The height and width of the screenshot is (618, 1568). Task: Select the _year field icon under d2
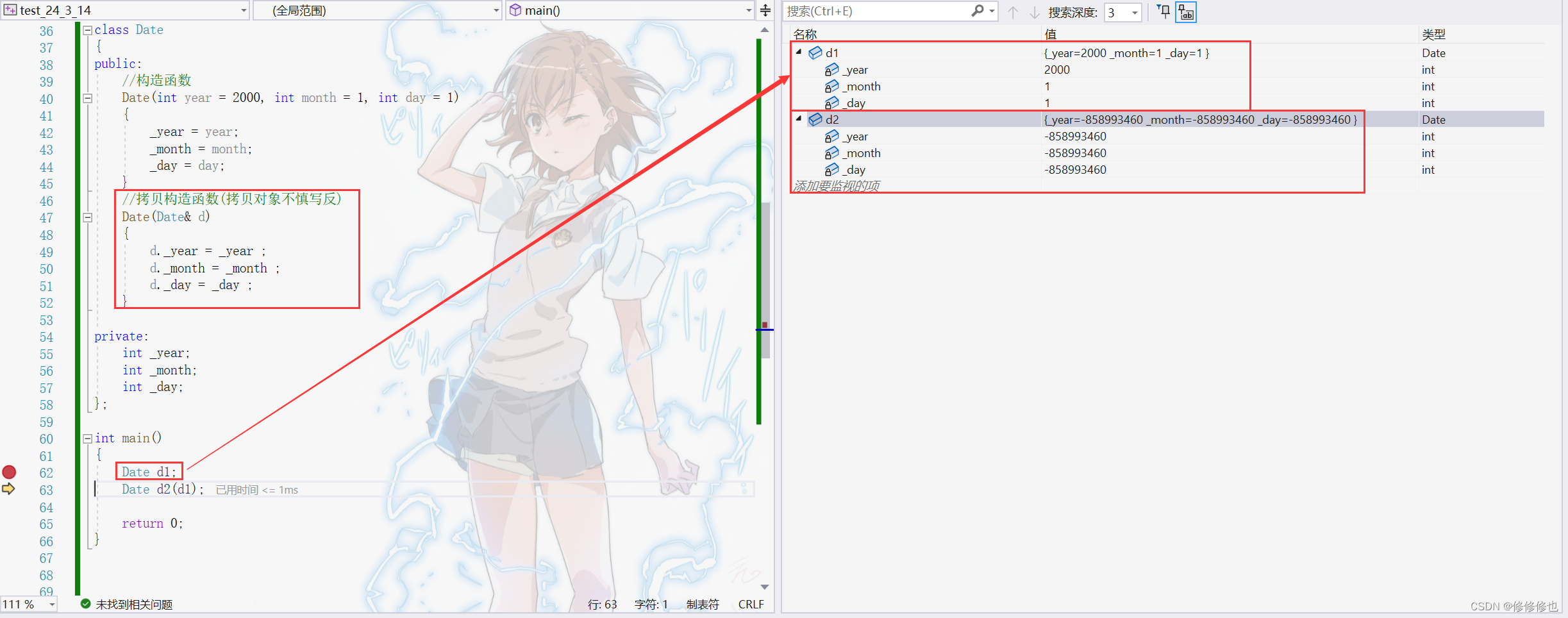(x=831, y=136)
